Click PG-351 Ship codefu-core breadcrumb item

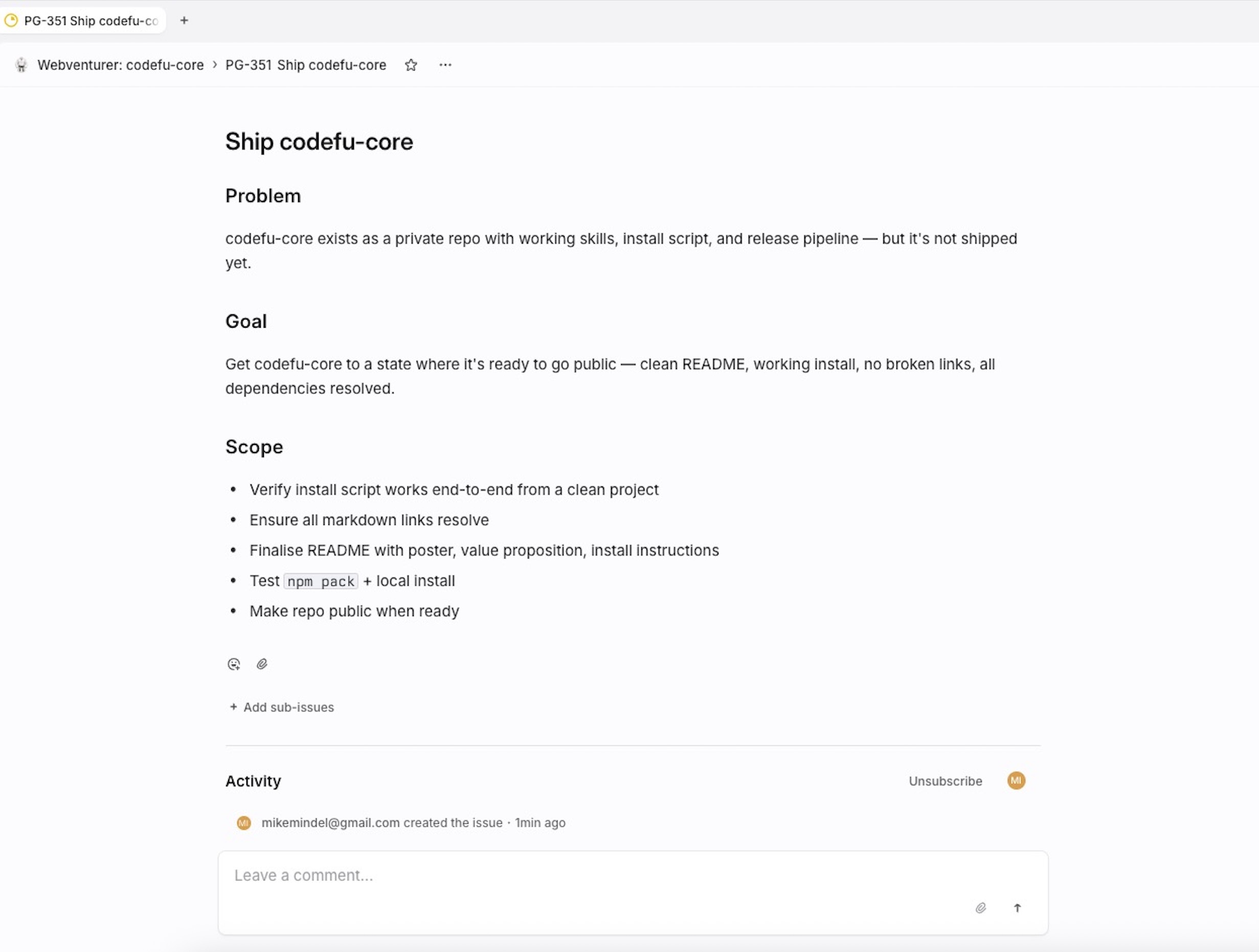pos(306,65)
